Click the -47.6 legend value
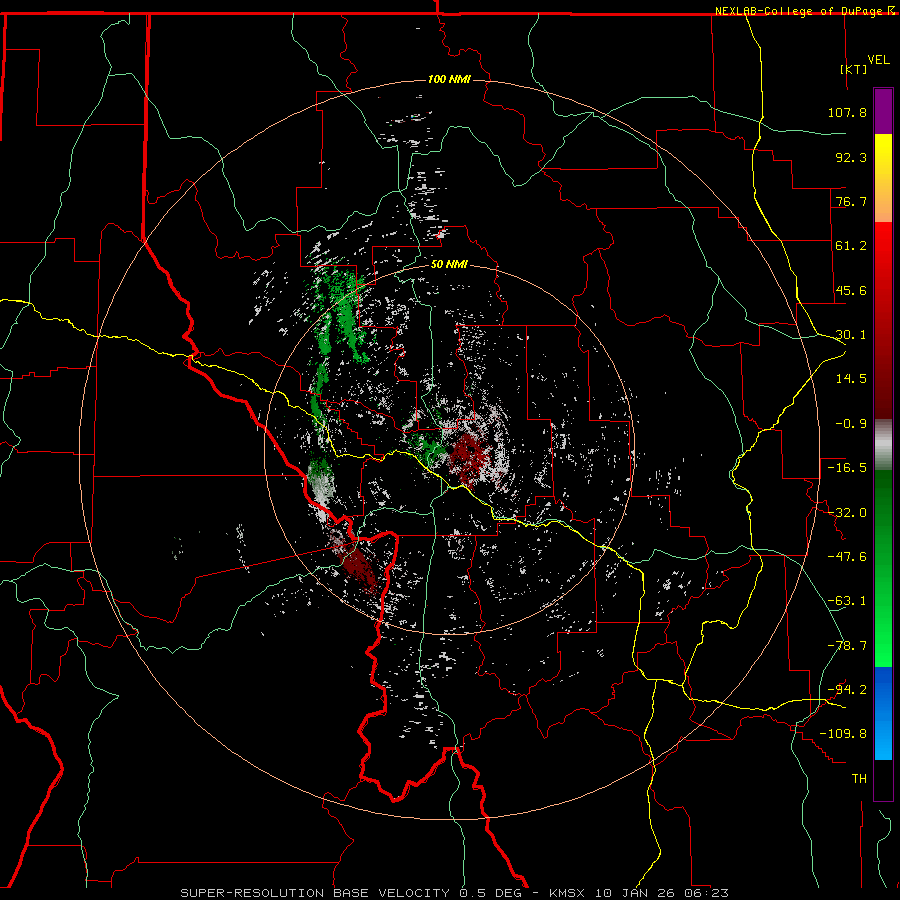 [x=847, y=557]
